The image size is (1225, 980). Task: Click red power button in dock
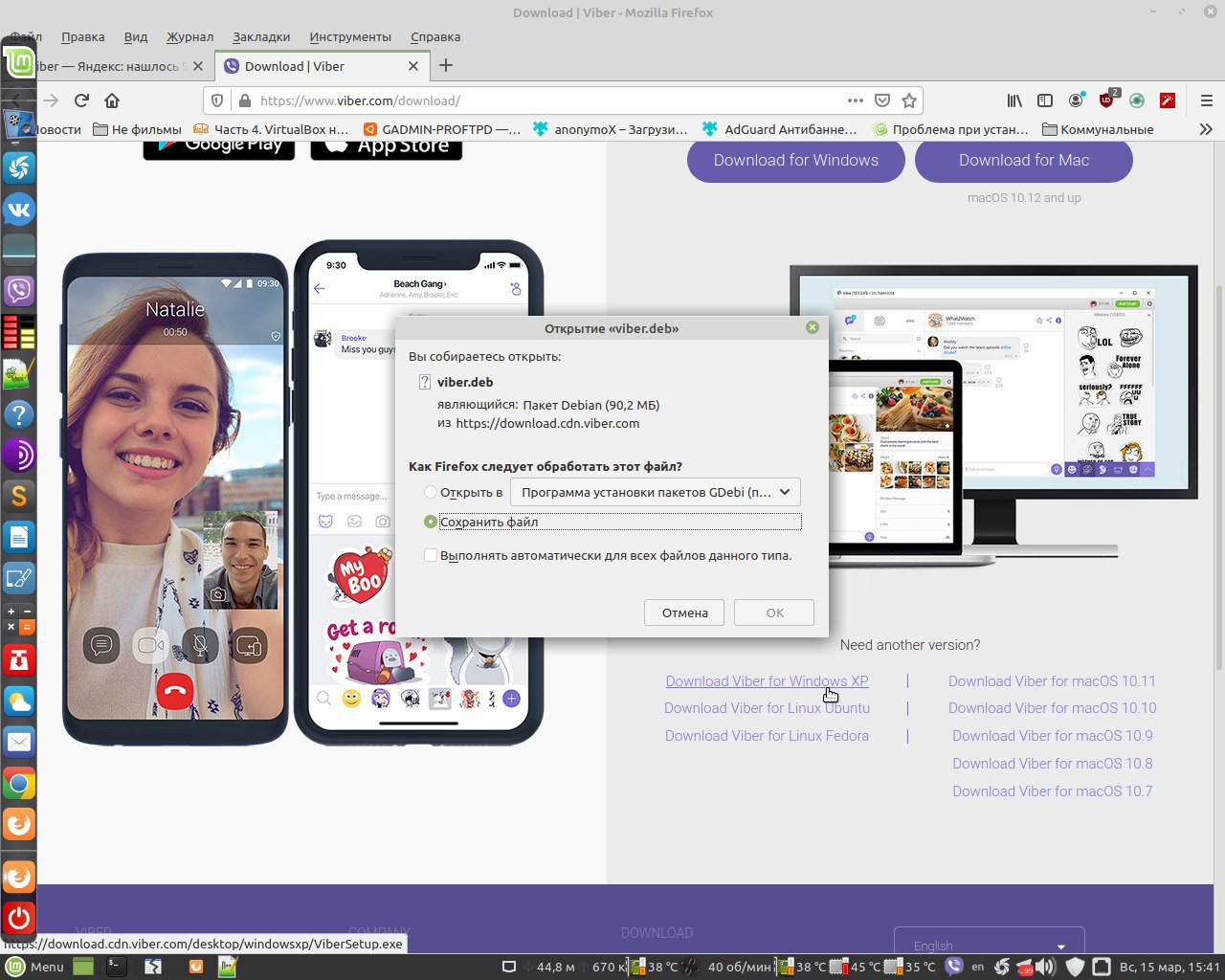19,918
